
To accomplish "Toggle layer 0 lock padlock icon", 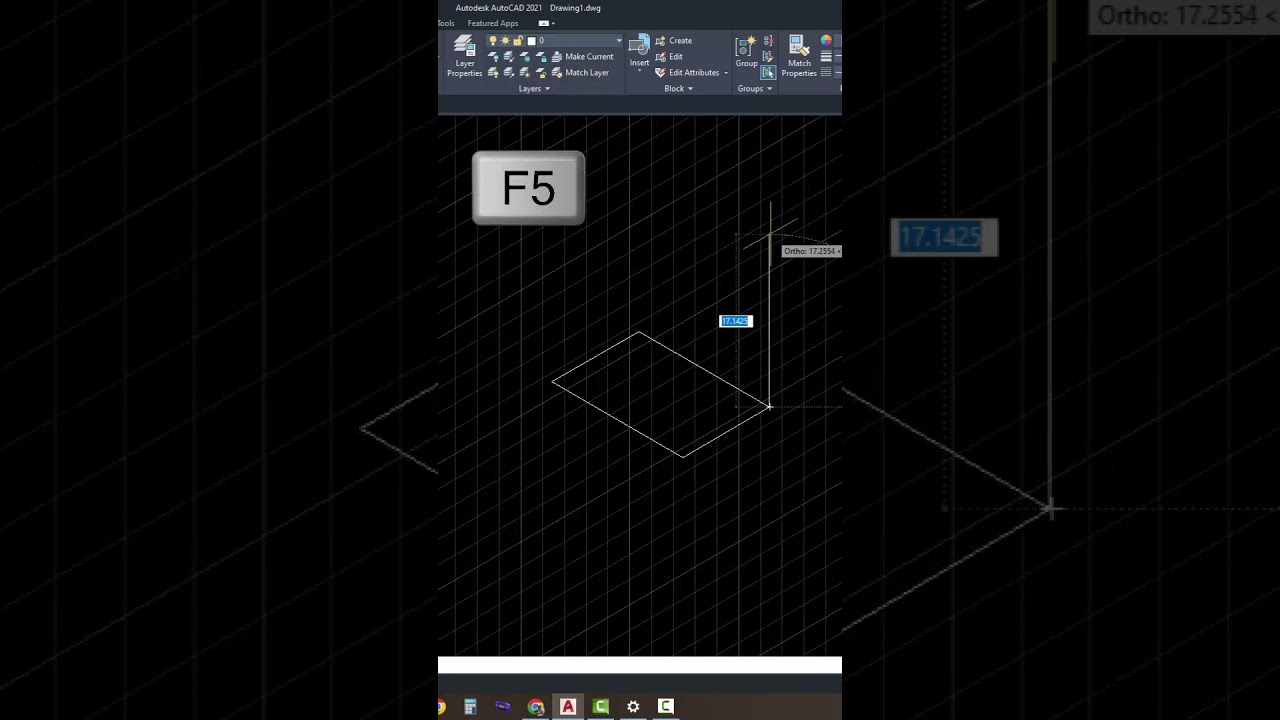I will (518, 40).
